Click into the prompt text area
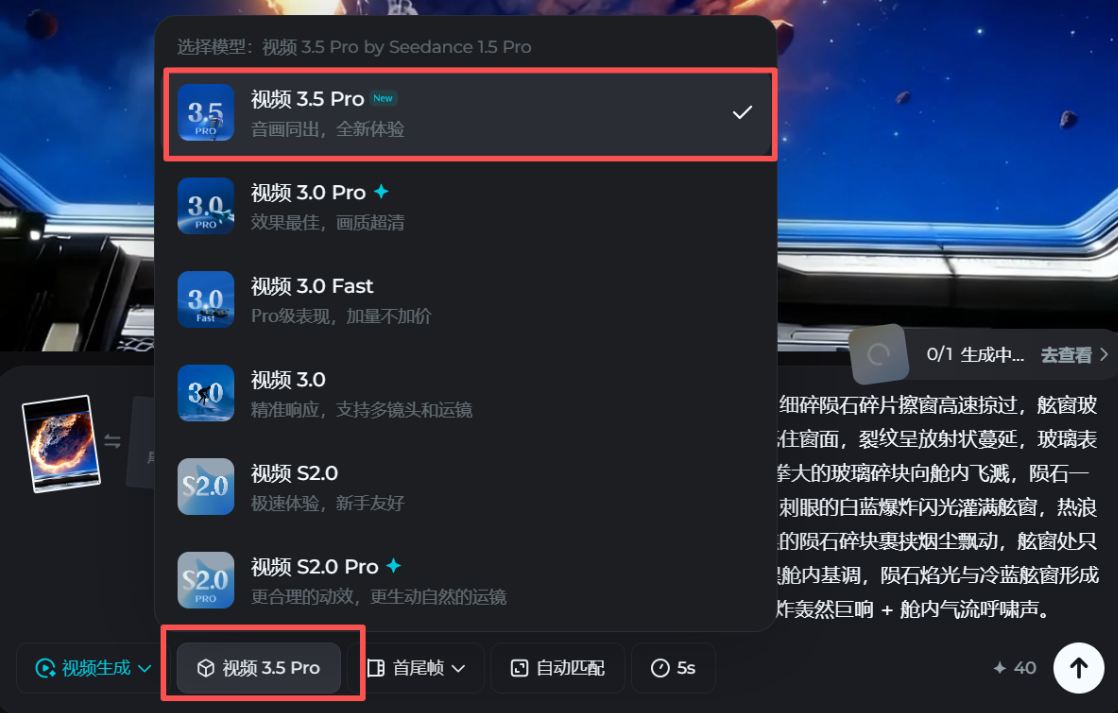1118x713 pixels. point(937,507)
